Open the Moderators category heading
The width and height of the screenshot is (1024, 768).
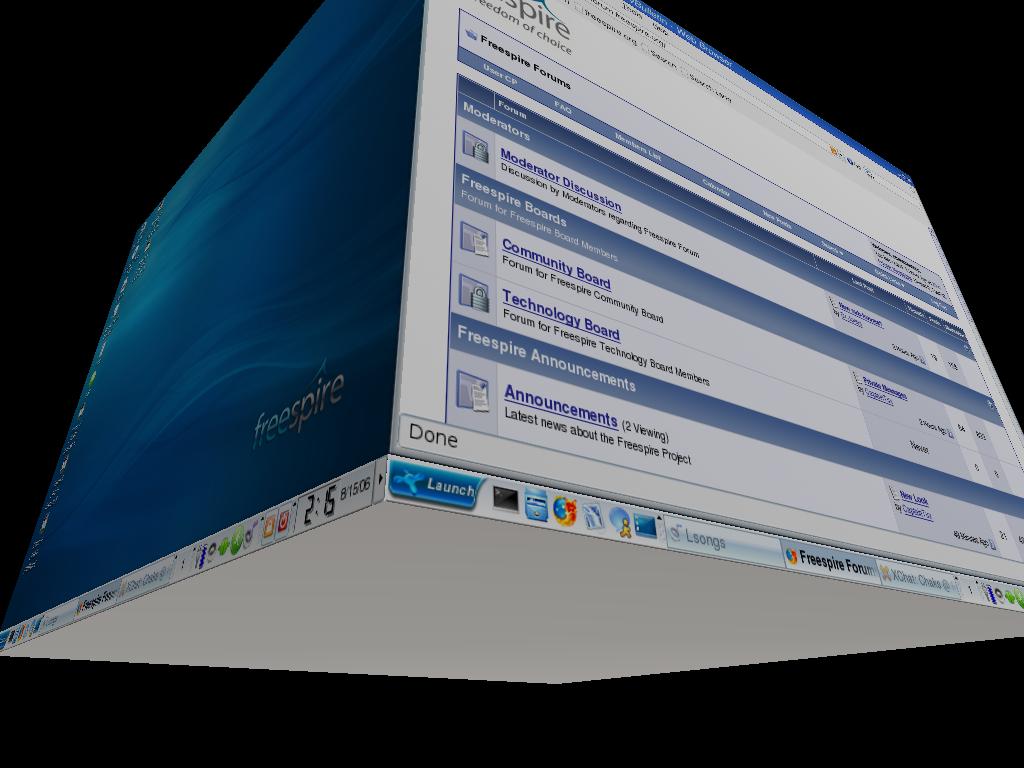(x=496, y=121)
